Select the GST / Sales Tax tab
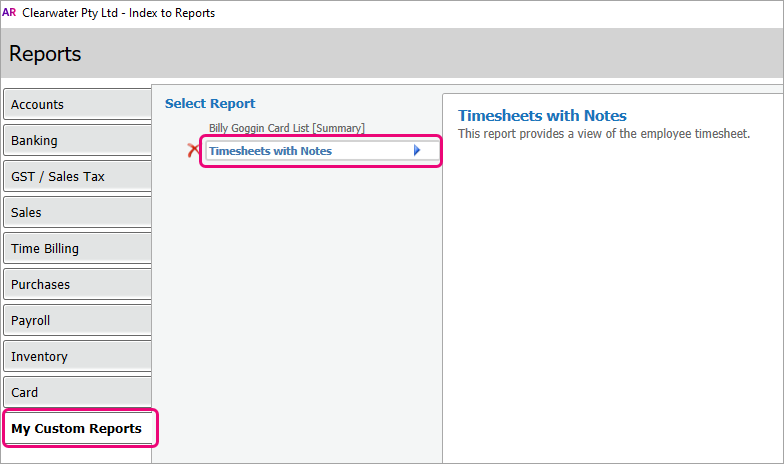784x464 pixels. (78, 176)
